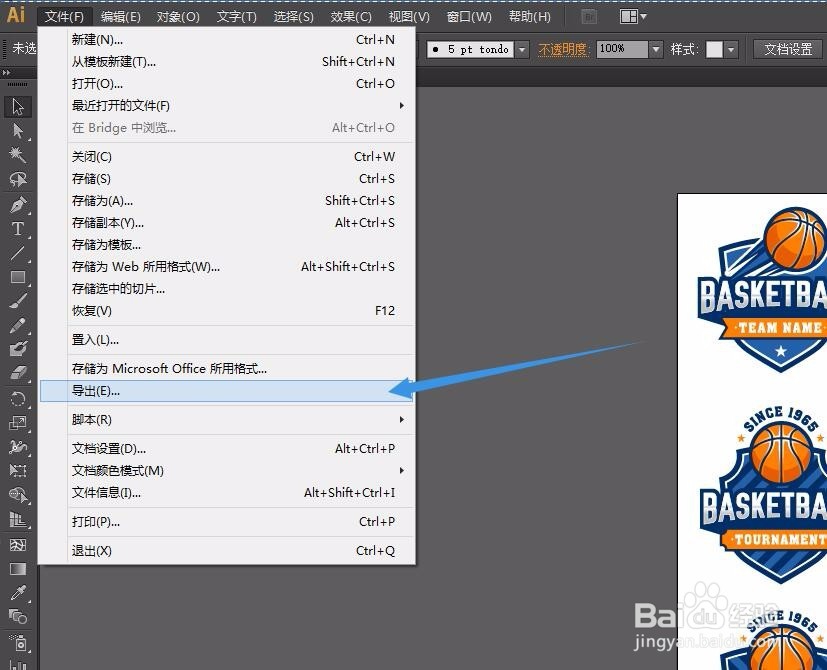Screen dimensions: 827x670
Task: Expand the 文档颜色模式(M) submenu
Action: pyautogui.click(x=402, y=470)
